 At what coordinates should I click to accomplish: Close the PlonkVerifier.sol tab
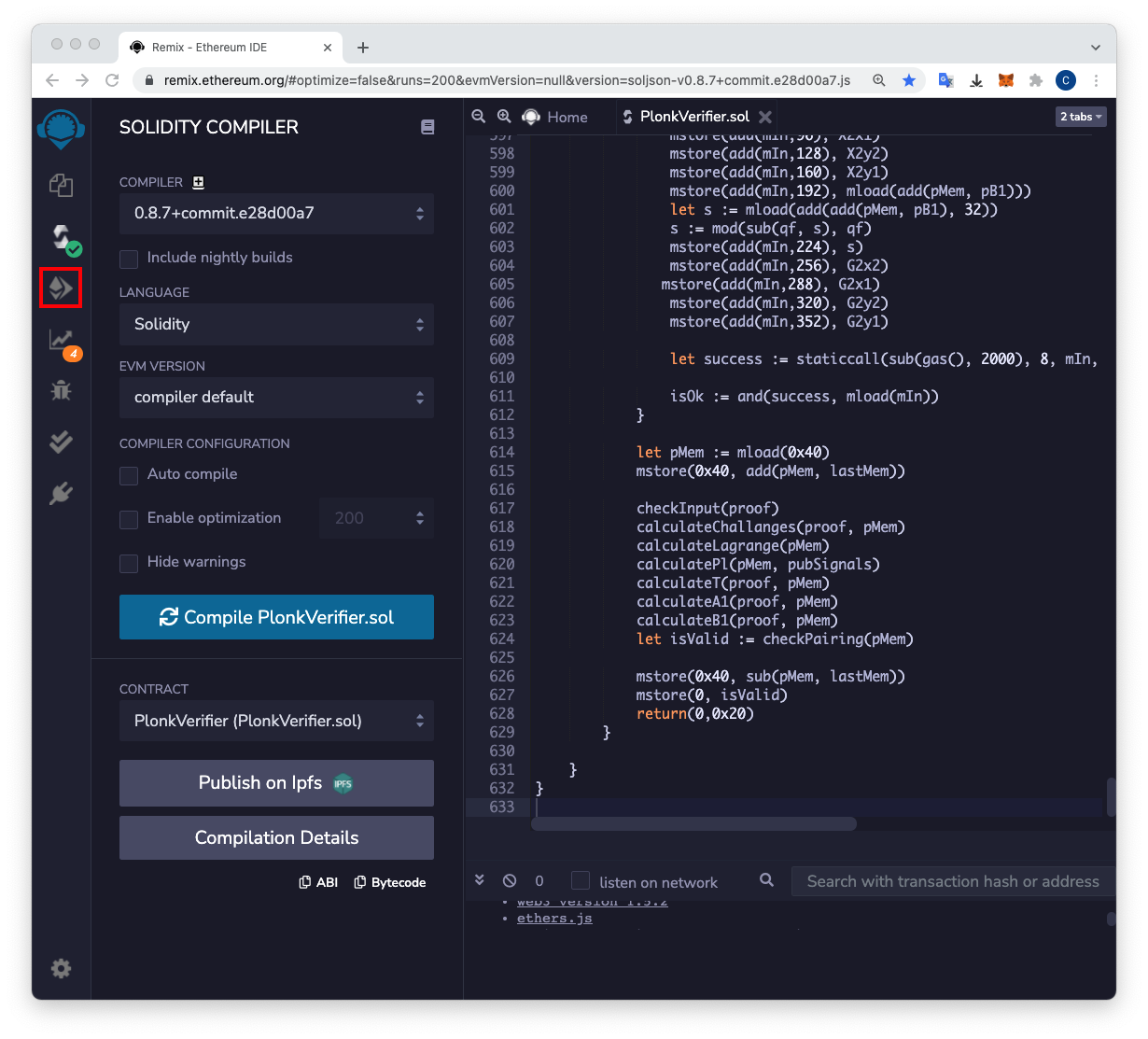(765, 117)
